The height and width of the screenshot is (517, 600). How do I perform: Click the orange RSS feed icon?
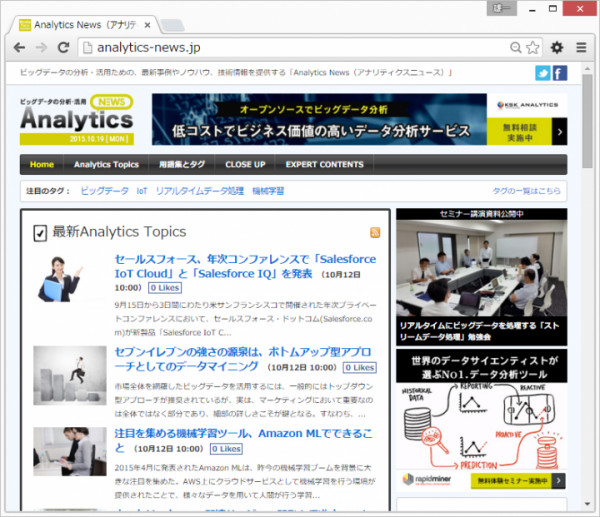click(x=375, y=232)
